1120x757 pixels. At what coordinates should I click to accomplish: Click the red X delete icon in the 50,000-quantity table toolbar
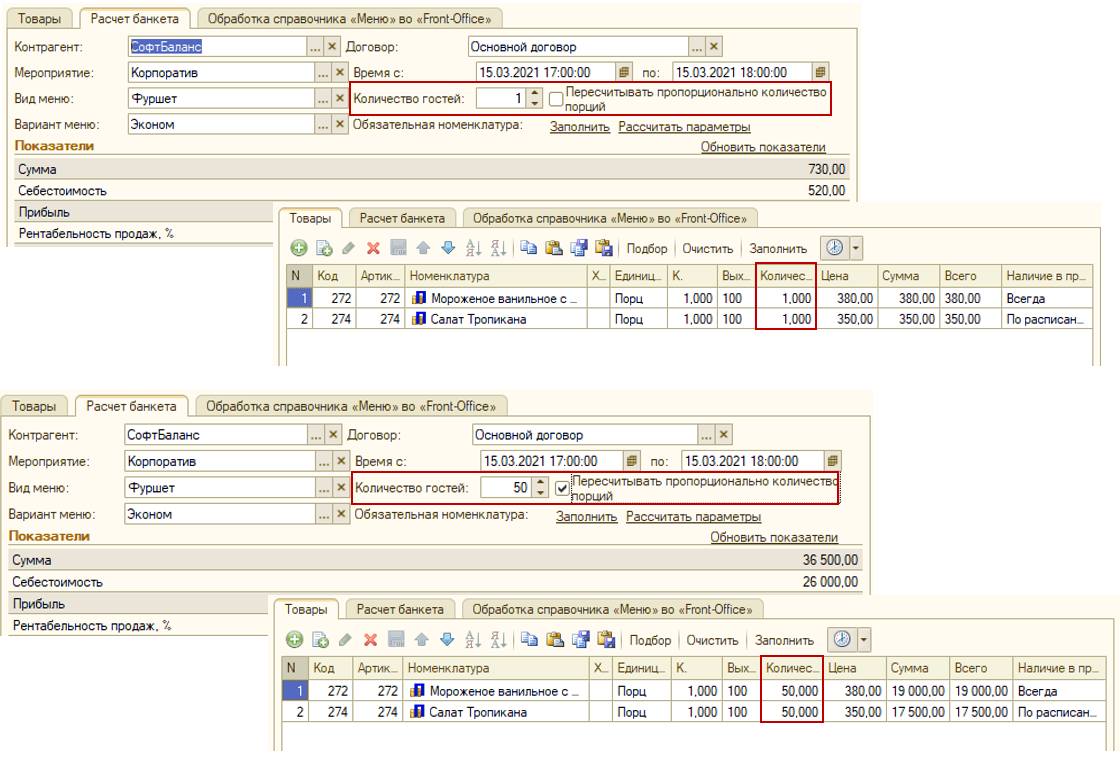pyautogui.click(x=370, y=639)
